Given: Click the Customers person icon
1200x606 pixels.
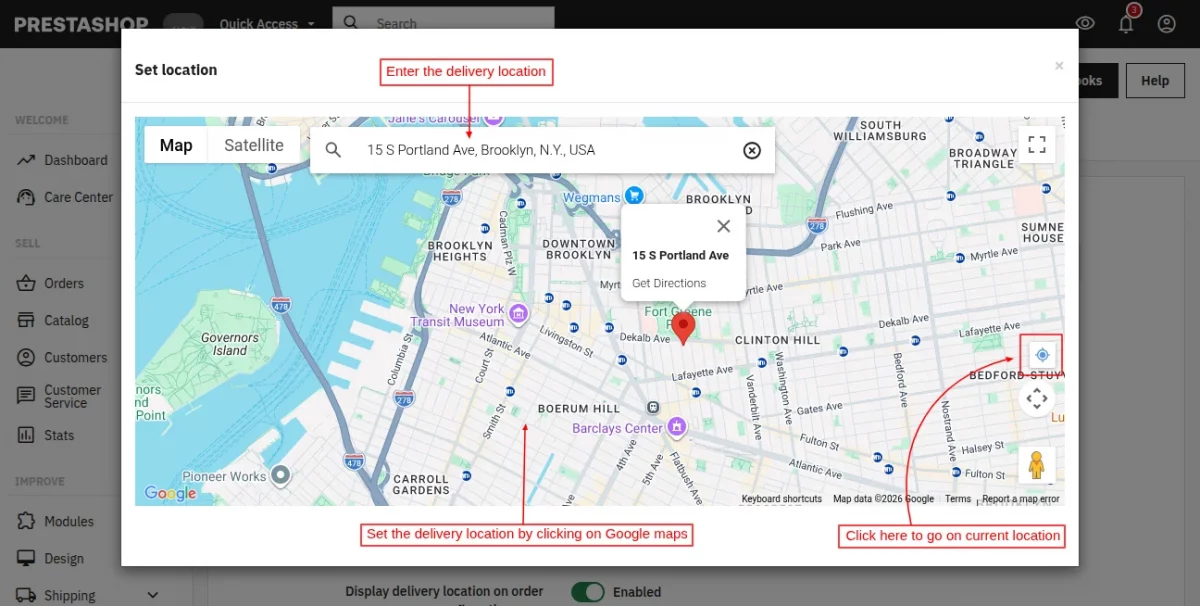Looking at the screenshot, I should (26, 357).
